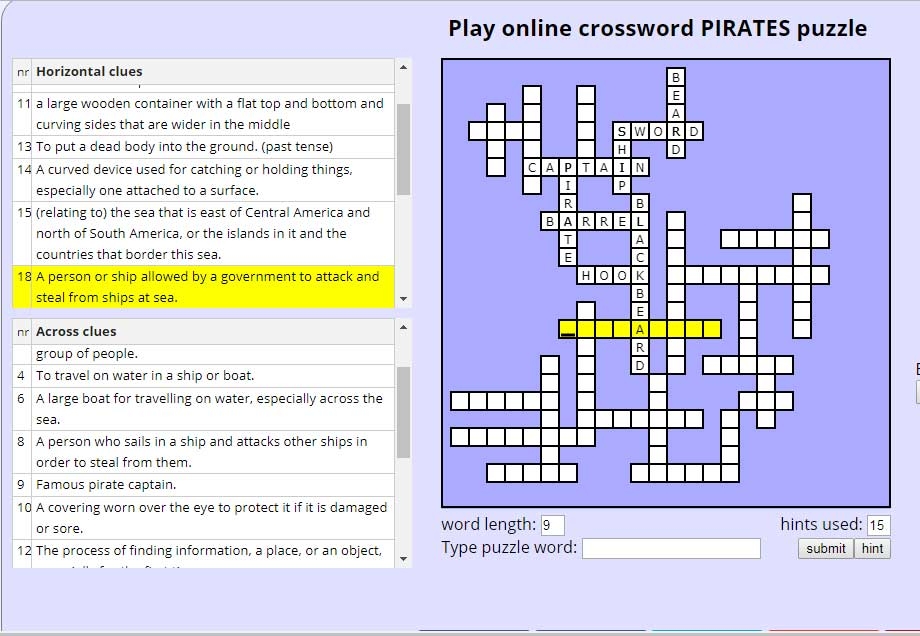Click the Type puzzle word input field
This screenshot has width=920, height=636.
pyautogui.click(x=671, y=548)
